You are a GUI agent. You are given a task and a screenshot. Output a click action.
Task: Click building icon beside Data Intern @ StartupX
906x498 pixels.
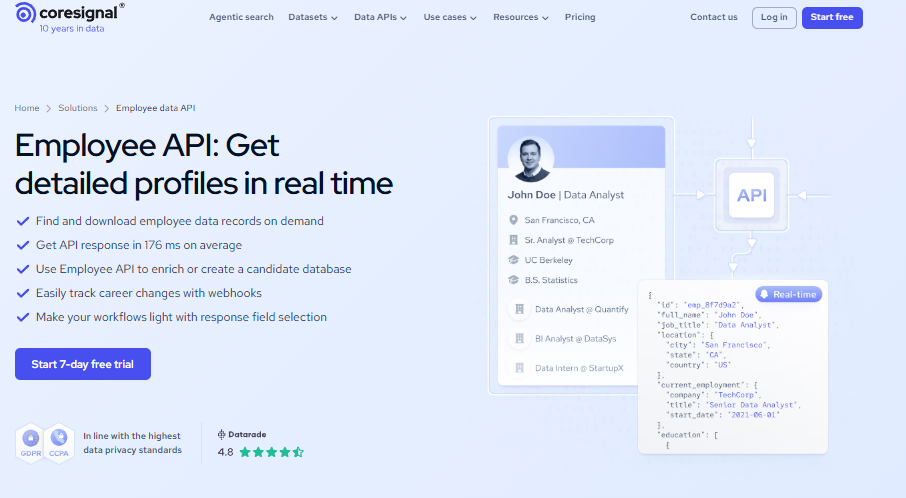(519, 368)
